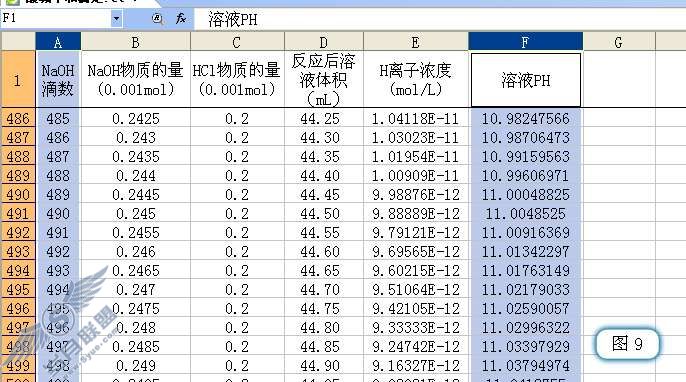The width and height of the screenshot is (686, 382).
Task: Select row header 1
Action: pos(18,80)
